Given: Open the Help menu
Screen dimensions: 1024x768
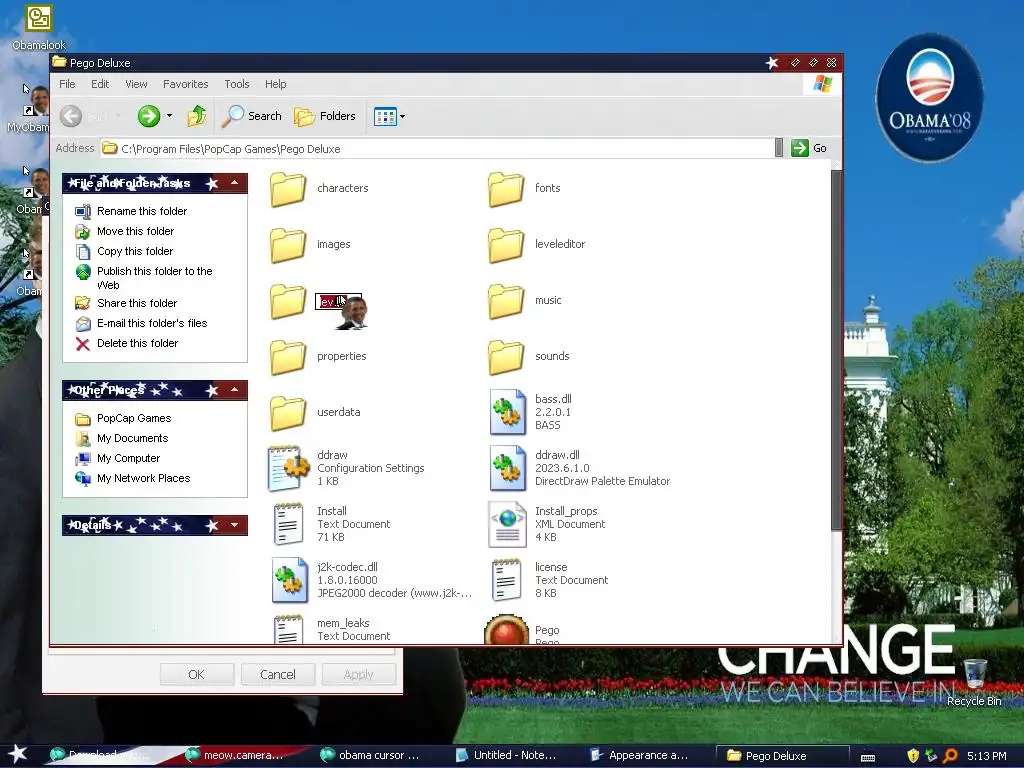Looking at the screenshot, I should tap(276, 84).
